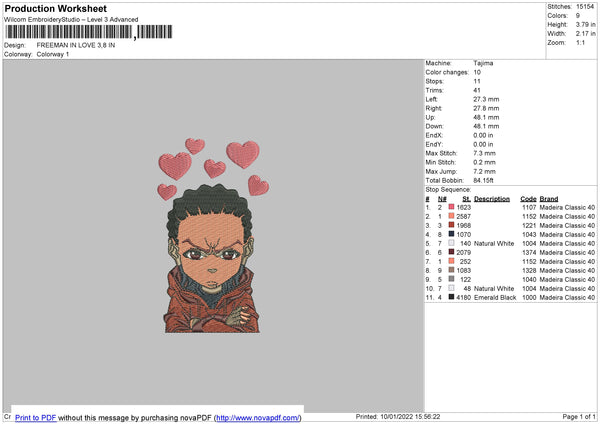Screen dimensions: 600x424
Task: Click the Color changes value 10
Action: (x=477, y=72)
